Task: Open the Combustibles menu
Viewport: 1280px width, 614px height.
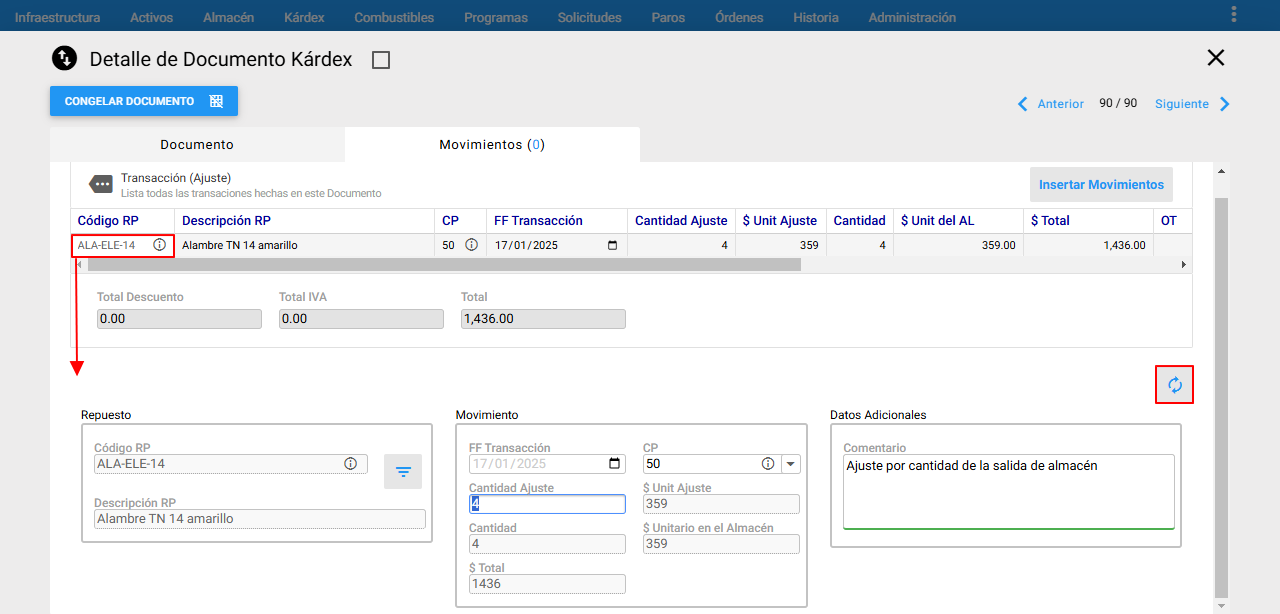Action: tap(394, 17)
